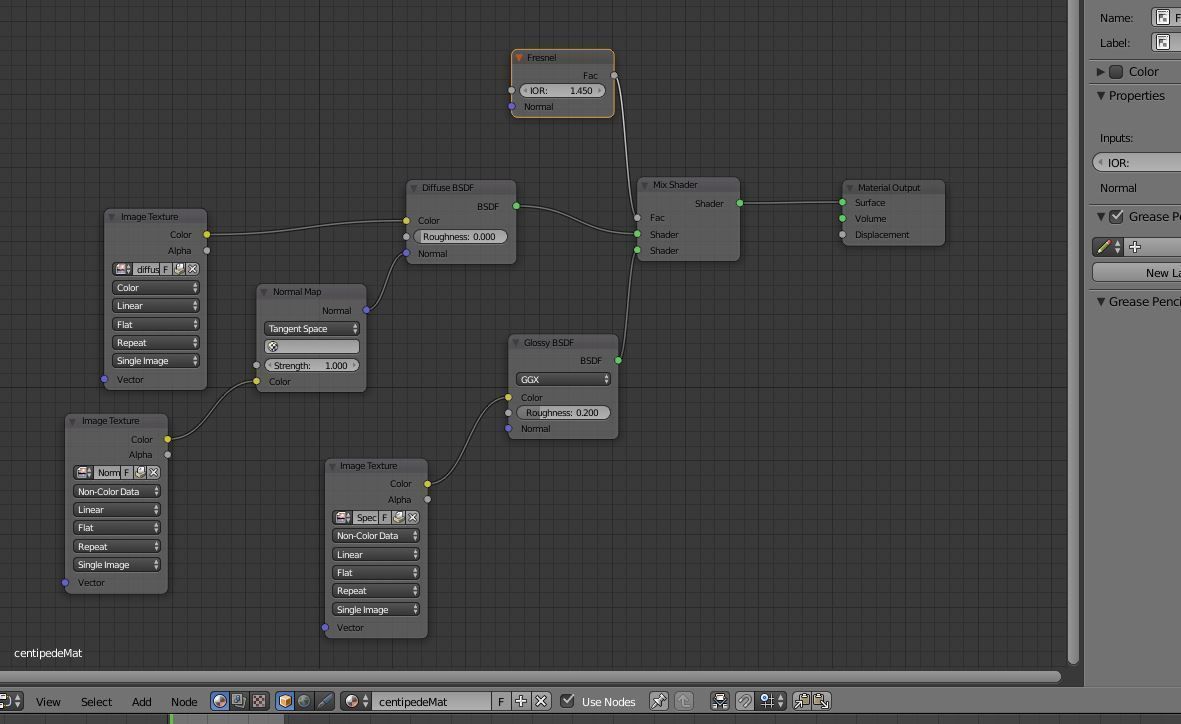The width and height of the screenshot is (1181, 724).
Task: Click the sidebar IOR input field
Action: click(x=1137, y=163)
